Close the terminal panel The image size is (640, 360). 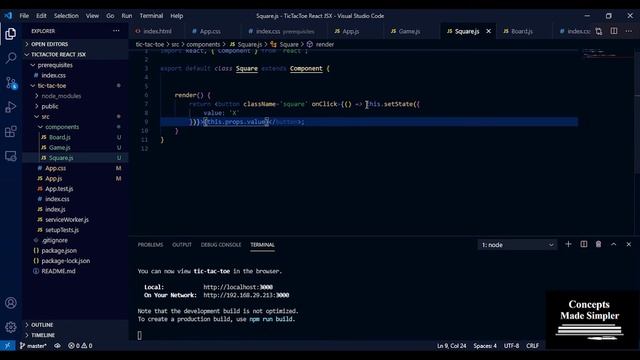pyautogui.click(x=629, y=244)
